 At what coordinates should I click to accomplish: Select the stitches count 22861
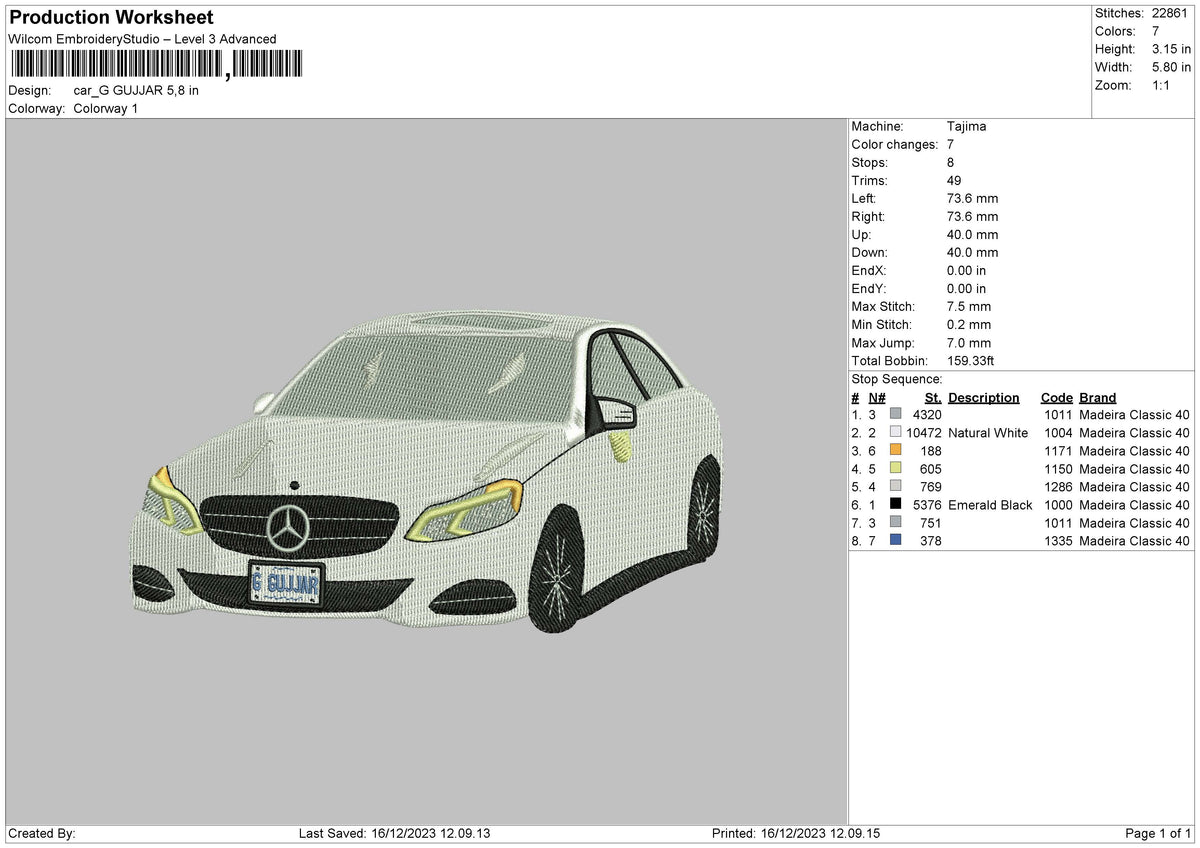click(1169, 13)
